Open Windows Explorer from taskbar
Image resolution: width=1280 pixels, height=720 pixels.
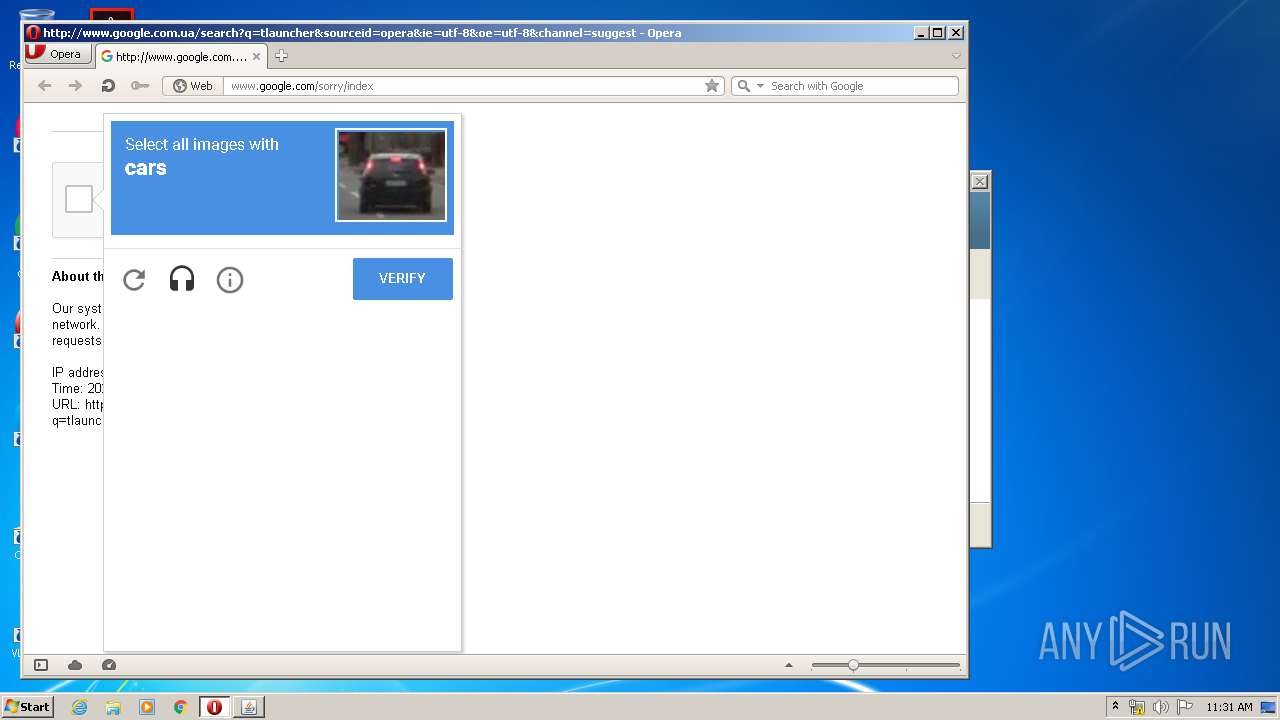point(113,707)
